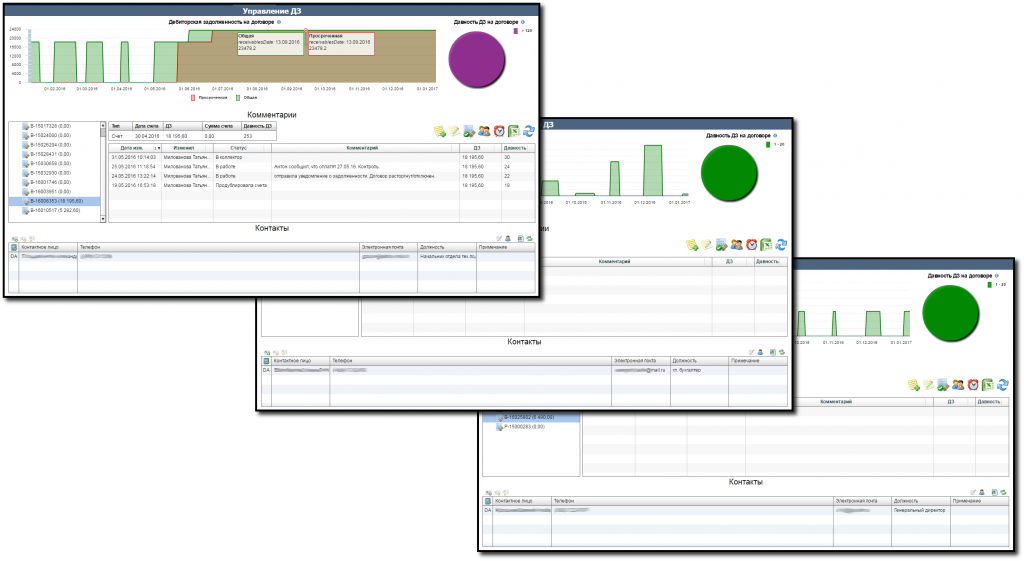Toggle Просроченная legend marker under chart
This screenshot has height=561, width=1024.
click(193, 97)
